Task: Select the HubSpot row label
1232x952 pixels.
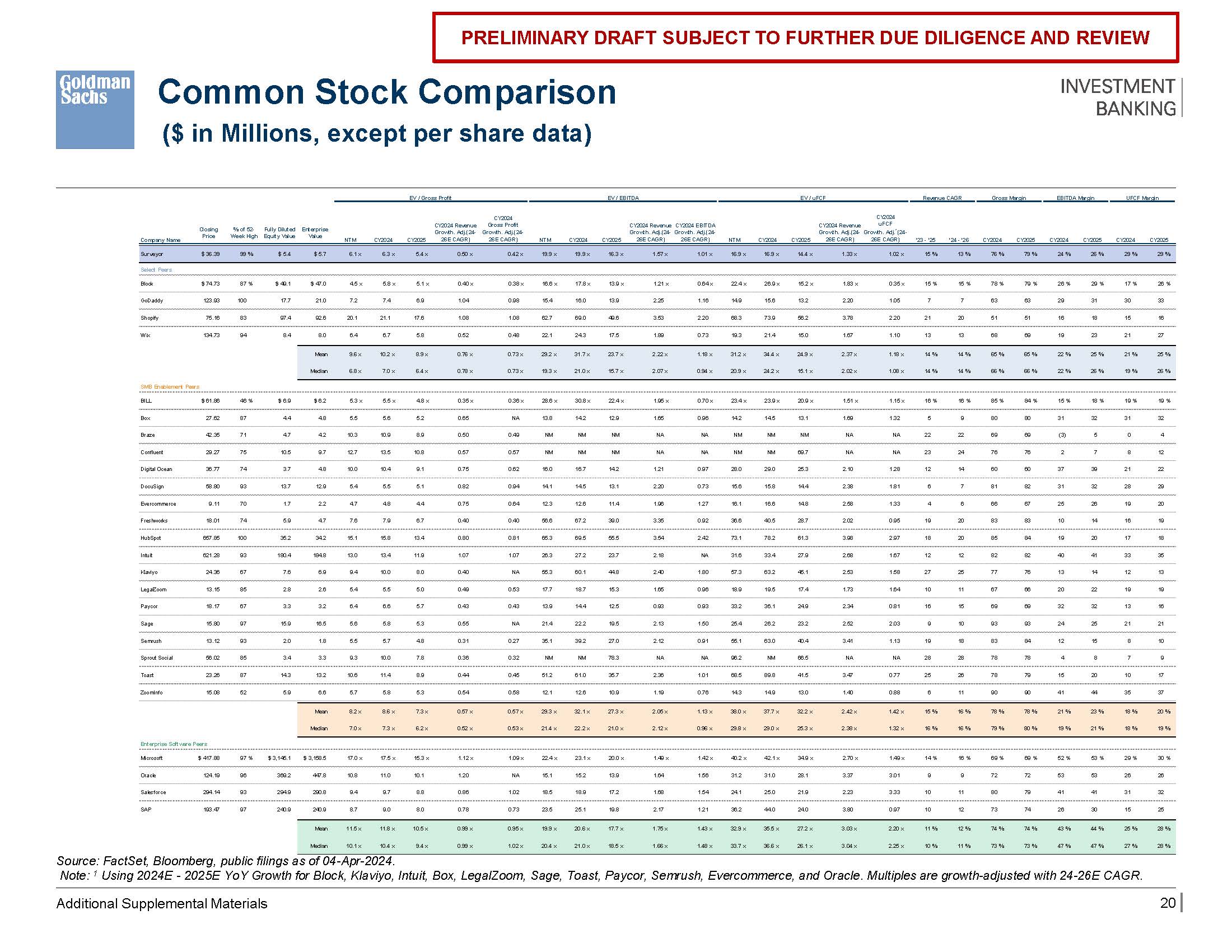Action: coord(151,538)
